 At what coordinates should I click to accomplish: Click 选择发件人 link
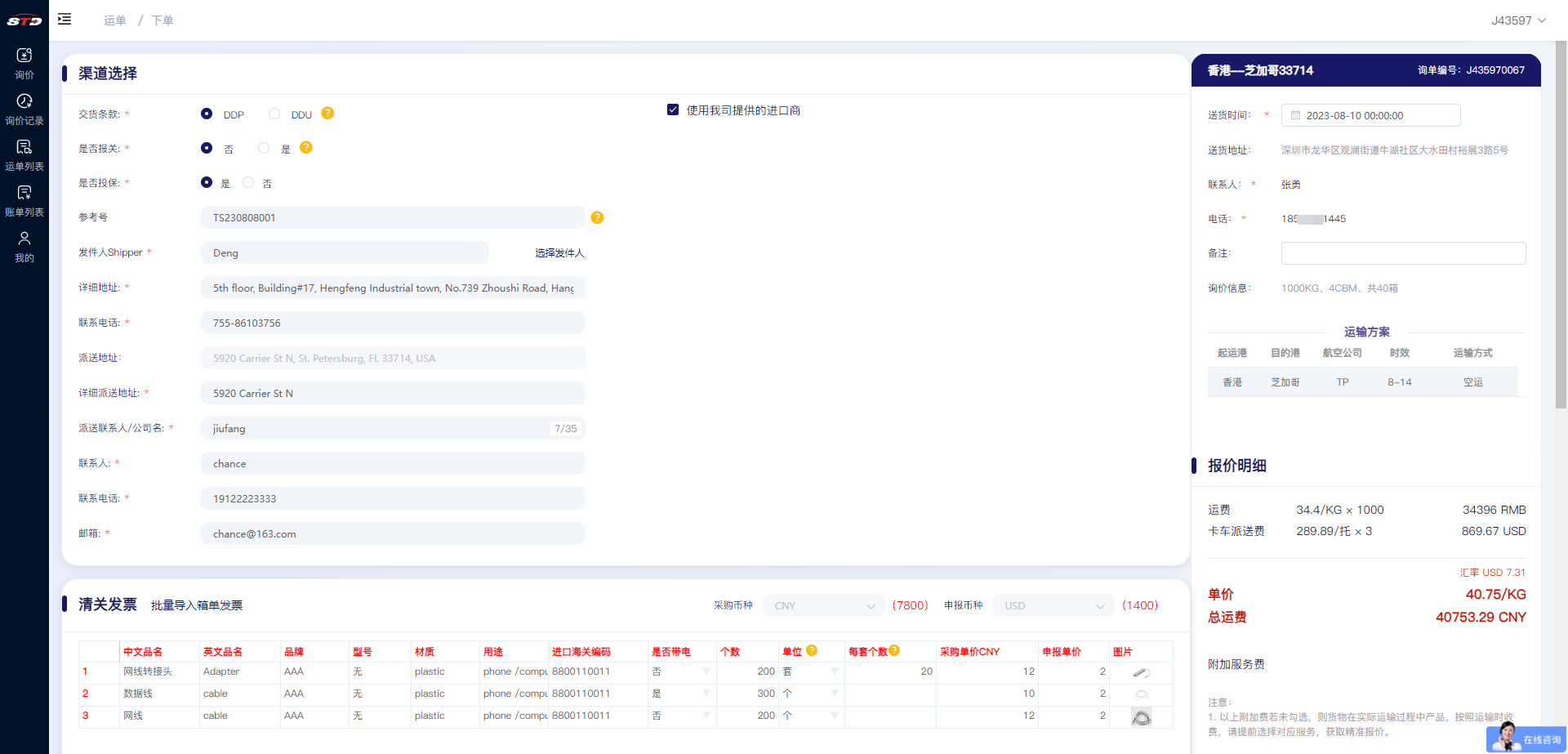click(559, 253)
